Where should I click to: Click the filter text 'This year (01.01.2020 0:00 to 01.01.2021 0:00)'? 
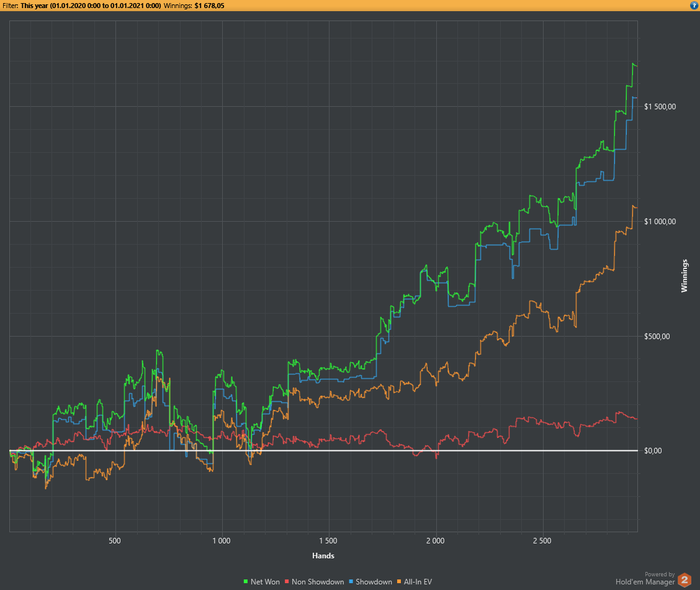pos(91,6)
